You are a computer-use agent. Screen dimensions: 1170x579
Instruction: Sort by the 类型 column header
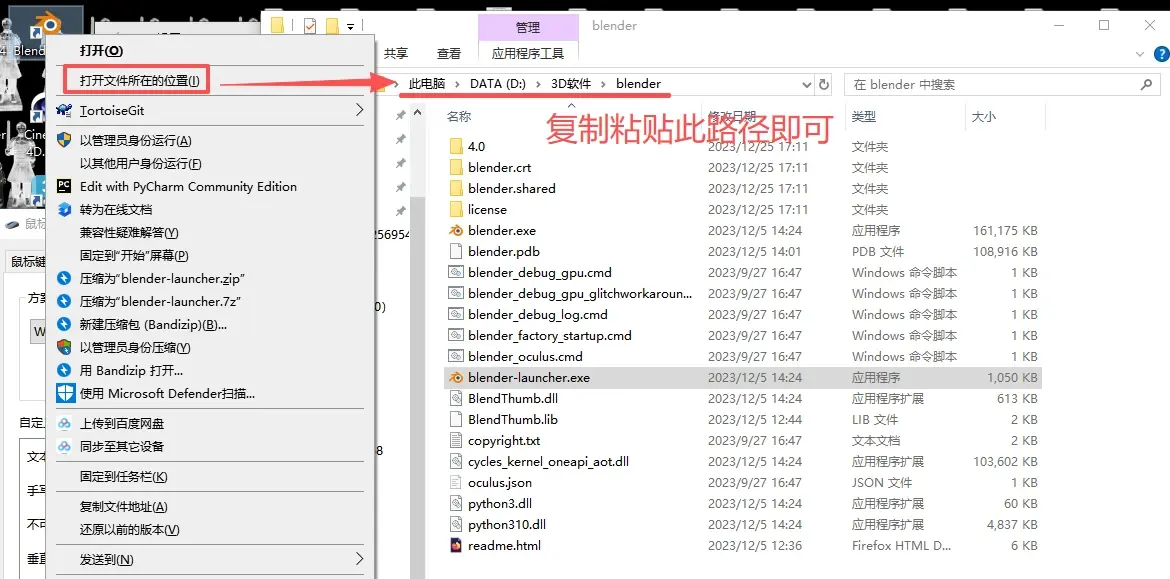864,116
